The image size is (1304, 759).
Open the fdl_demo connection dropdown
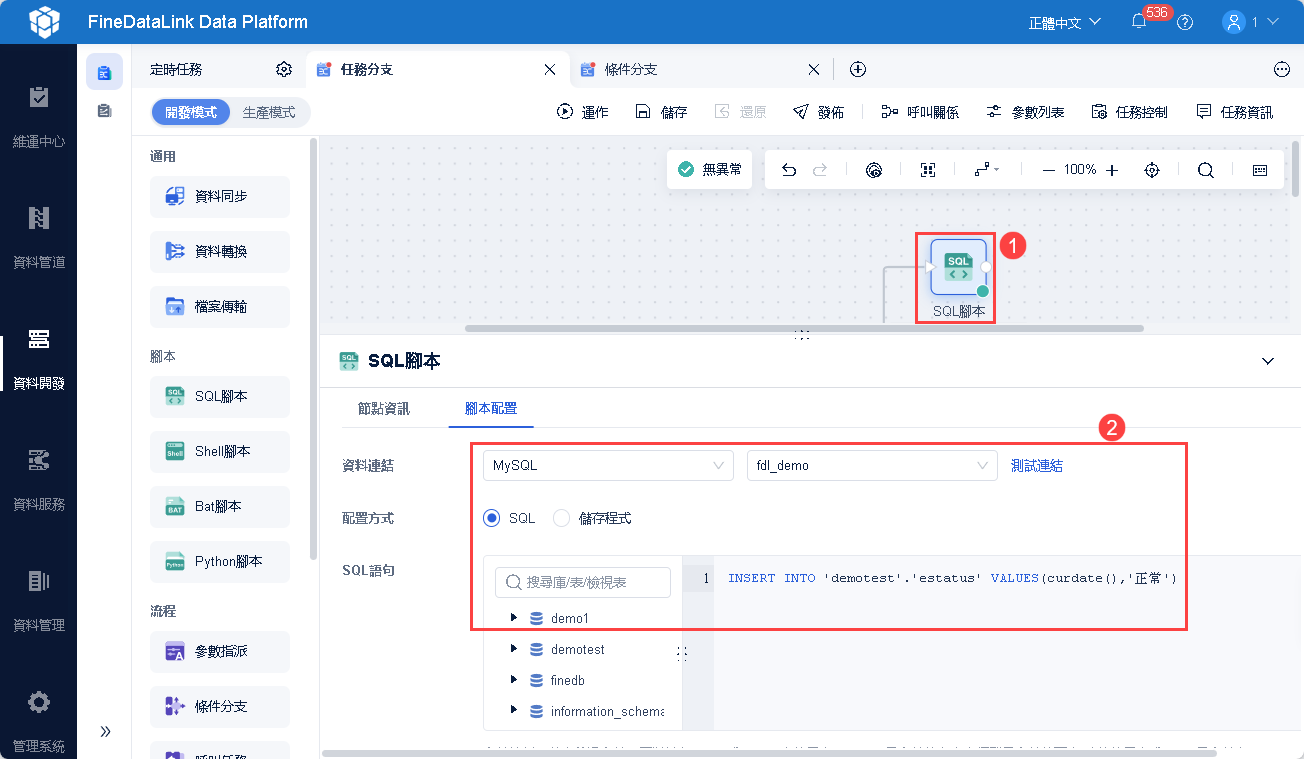pyautogui.click(x=872, y=465)
